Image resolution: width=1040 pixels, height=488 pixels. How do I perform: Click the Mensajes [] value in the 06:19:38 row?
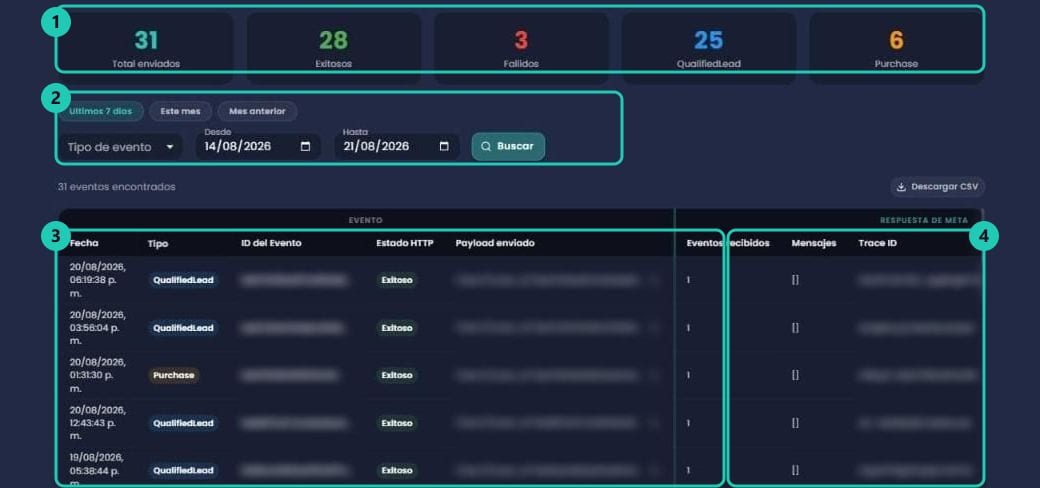click(795, 280)
